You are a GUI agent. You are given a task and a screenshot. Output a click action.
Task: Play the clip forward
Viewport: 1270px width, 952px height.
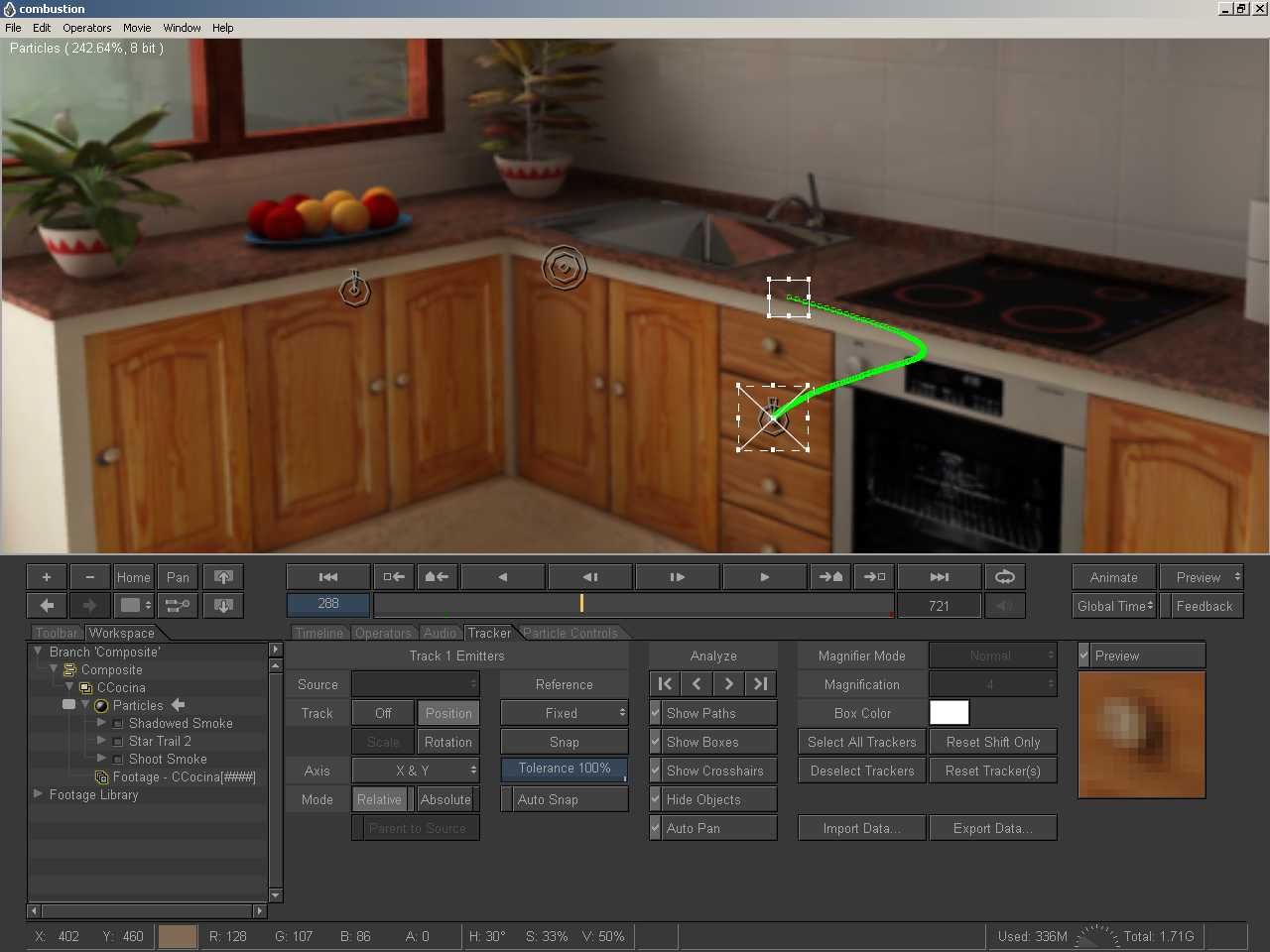[x=765, y=577]
